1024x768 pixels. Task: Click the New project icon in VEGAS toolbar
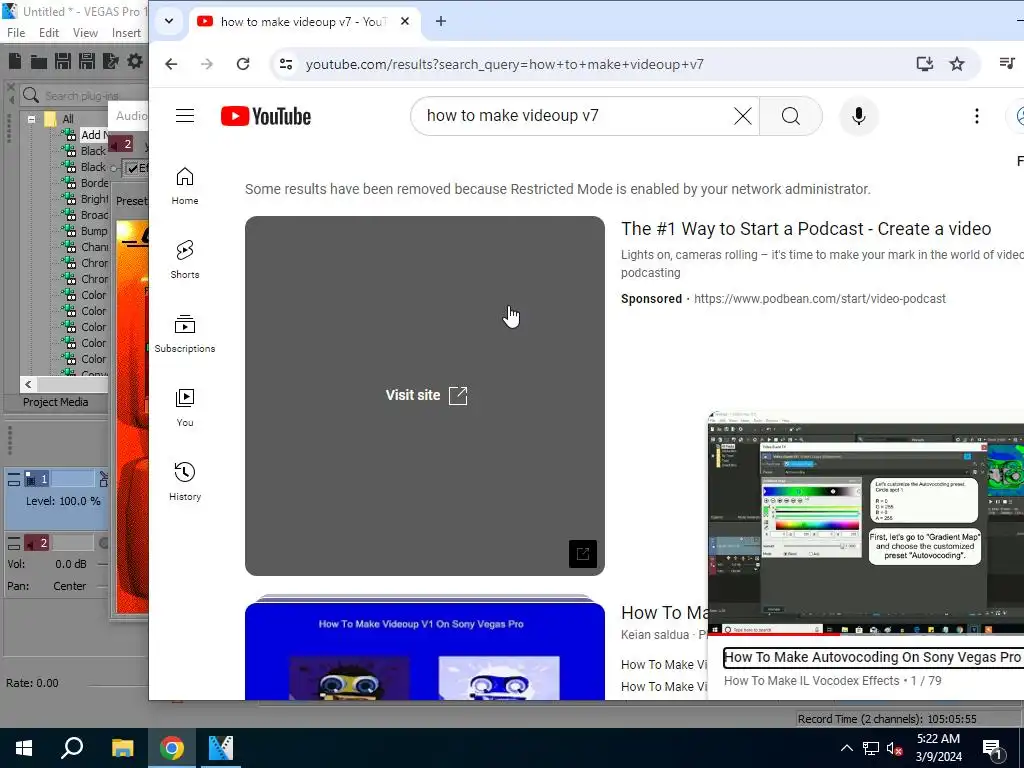point(15,61)
